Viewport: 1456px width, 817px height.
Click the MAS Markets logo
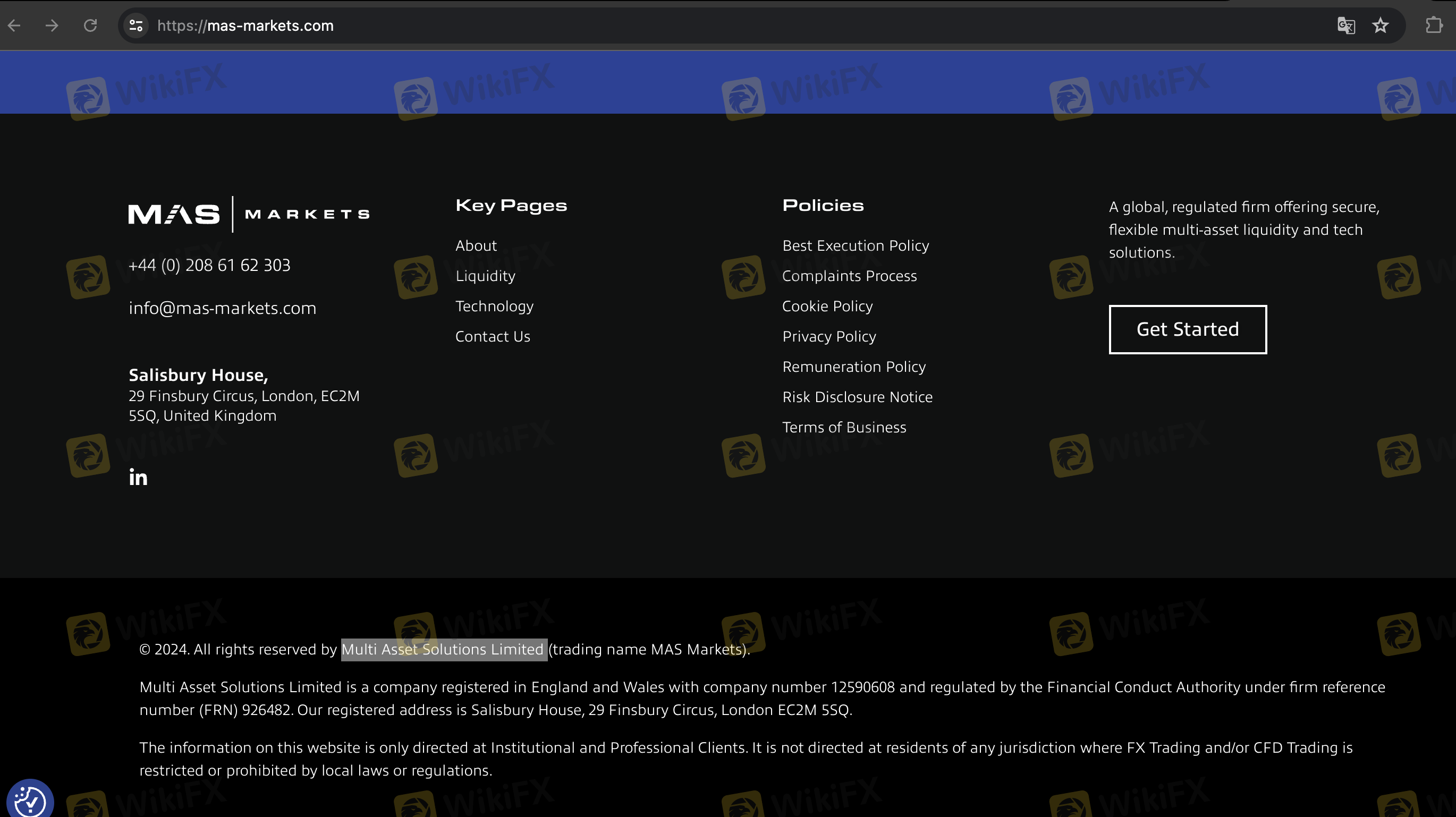coord(249,214)
